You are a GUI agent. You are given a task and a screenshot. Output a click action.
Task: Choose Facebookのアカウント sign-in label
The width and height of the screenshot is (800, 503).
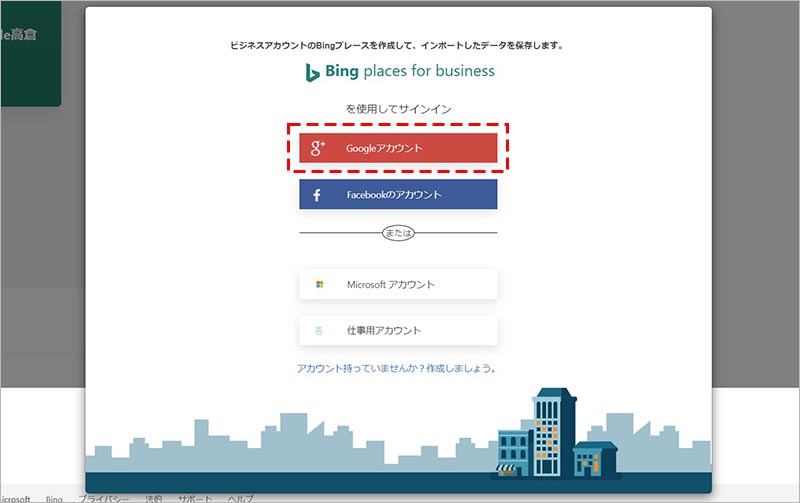tap(393, 195)
